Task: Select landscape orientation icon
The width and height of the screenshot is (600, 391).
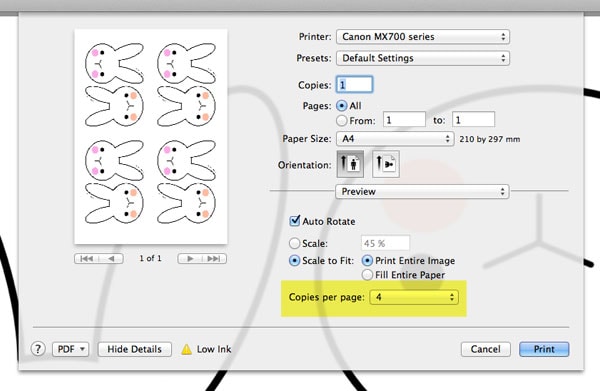Action: coord(386,164)
